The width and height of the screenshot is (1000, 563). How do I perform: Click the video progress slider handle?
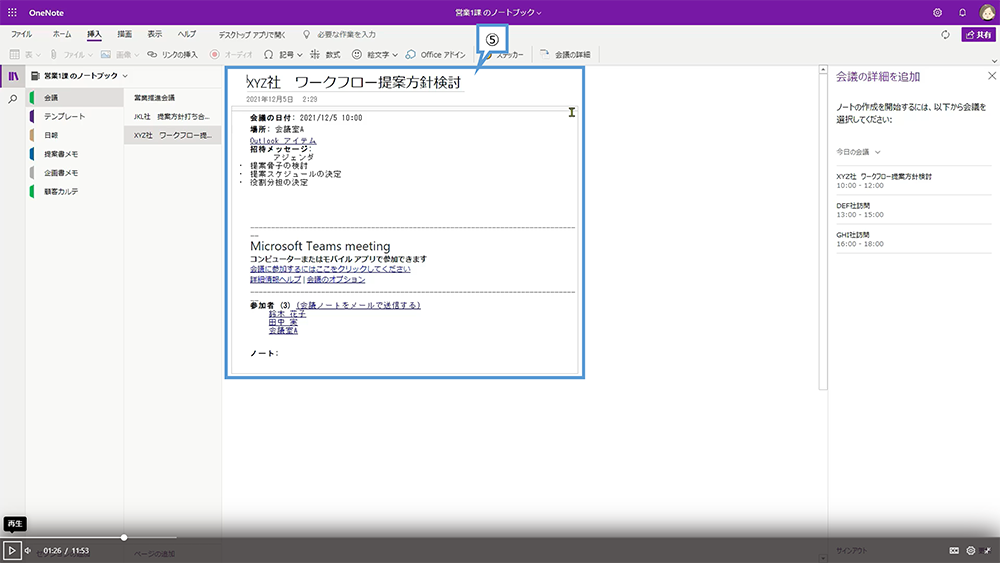(x=124, y=537)
